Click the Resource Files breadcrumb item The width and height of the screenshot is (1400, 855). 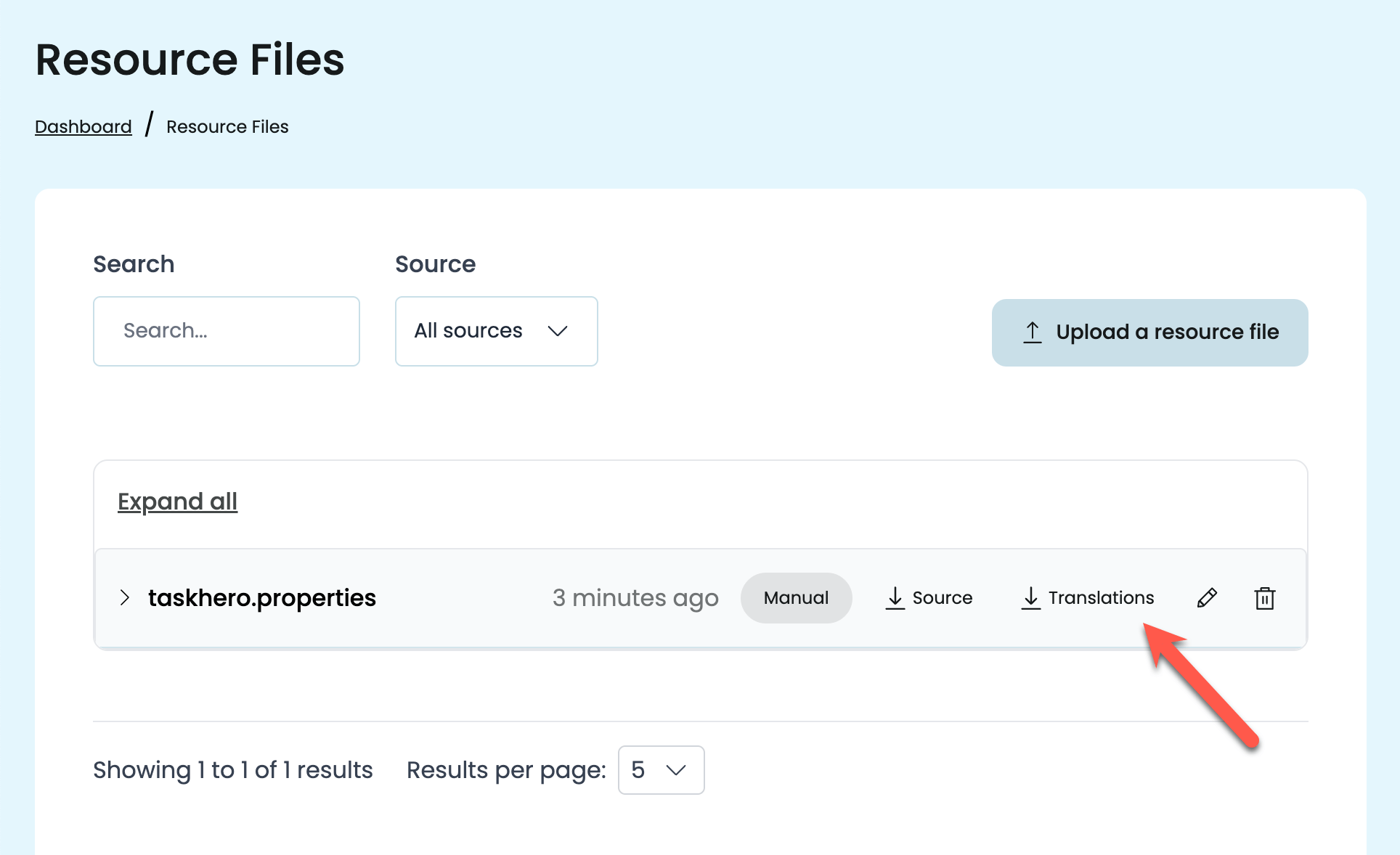[x=227, y=127]
